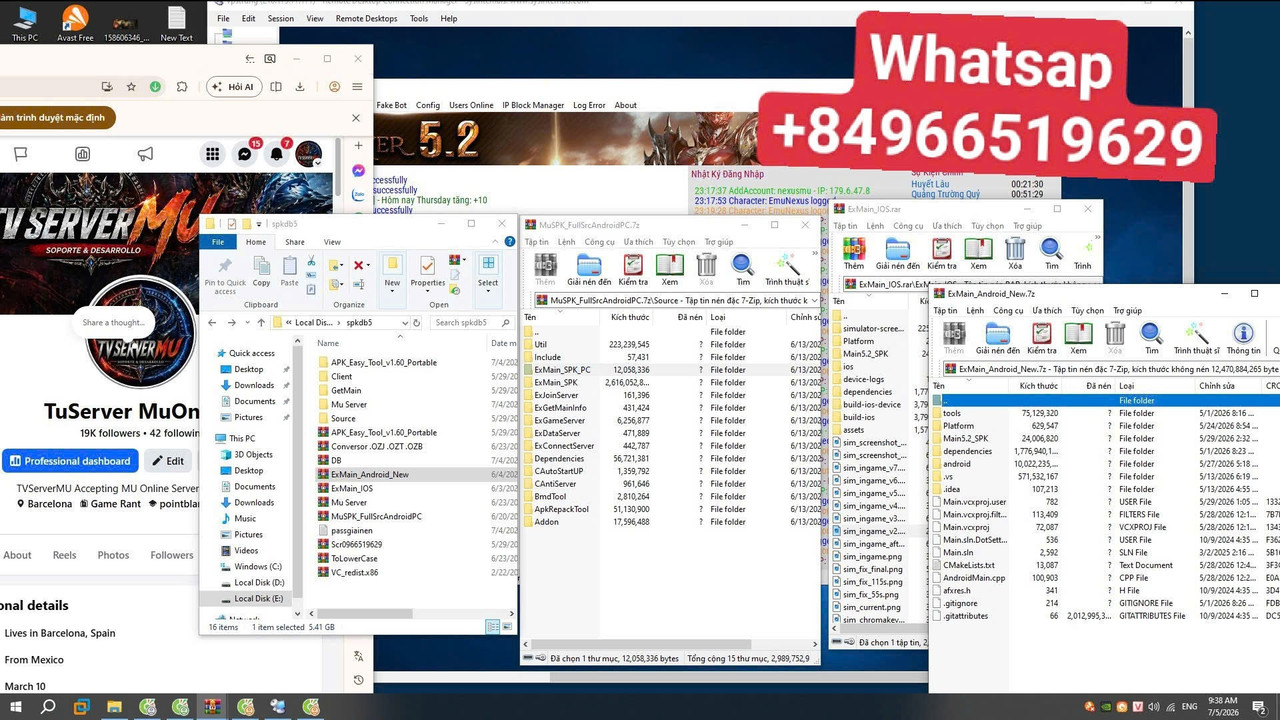Toggle browser split screen view icon

(x=276, y=87)
